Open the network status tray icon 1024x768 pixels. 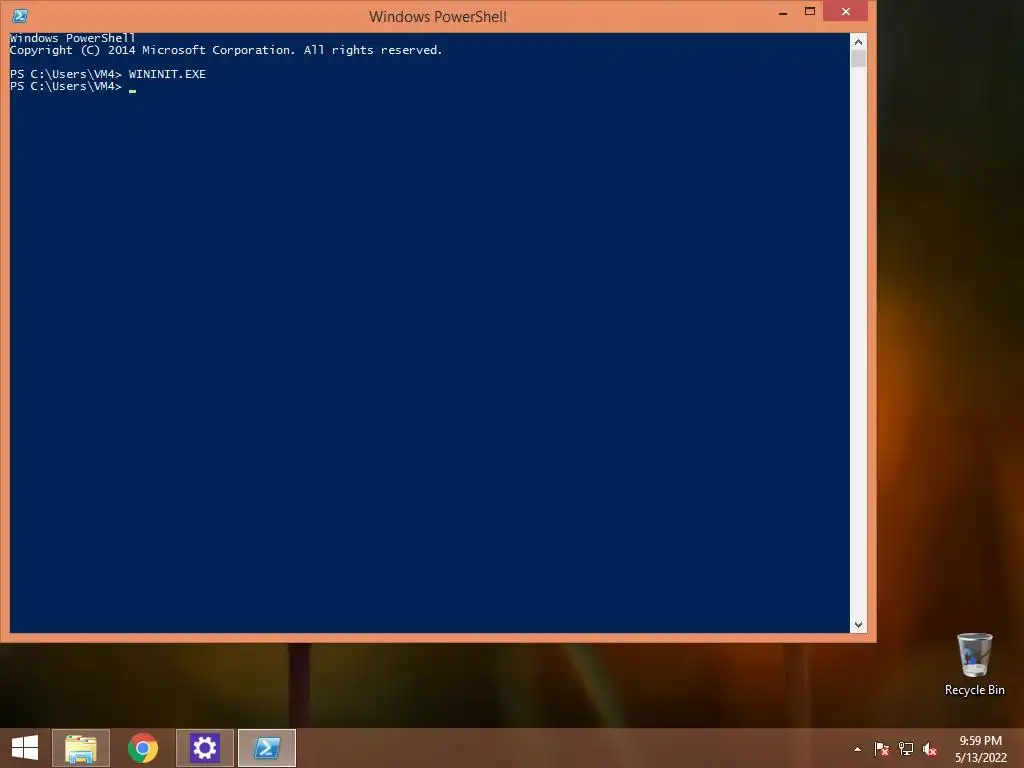(x=906, y=749)
